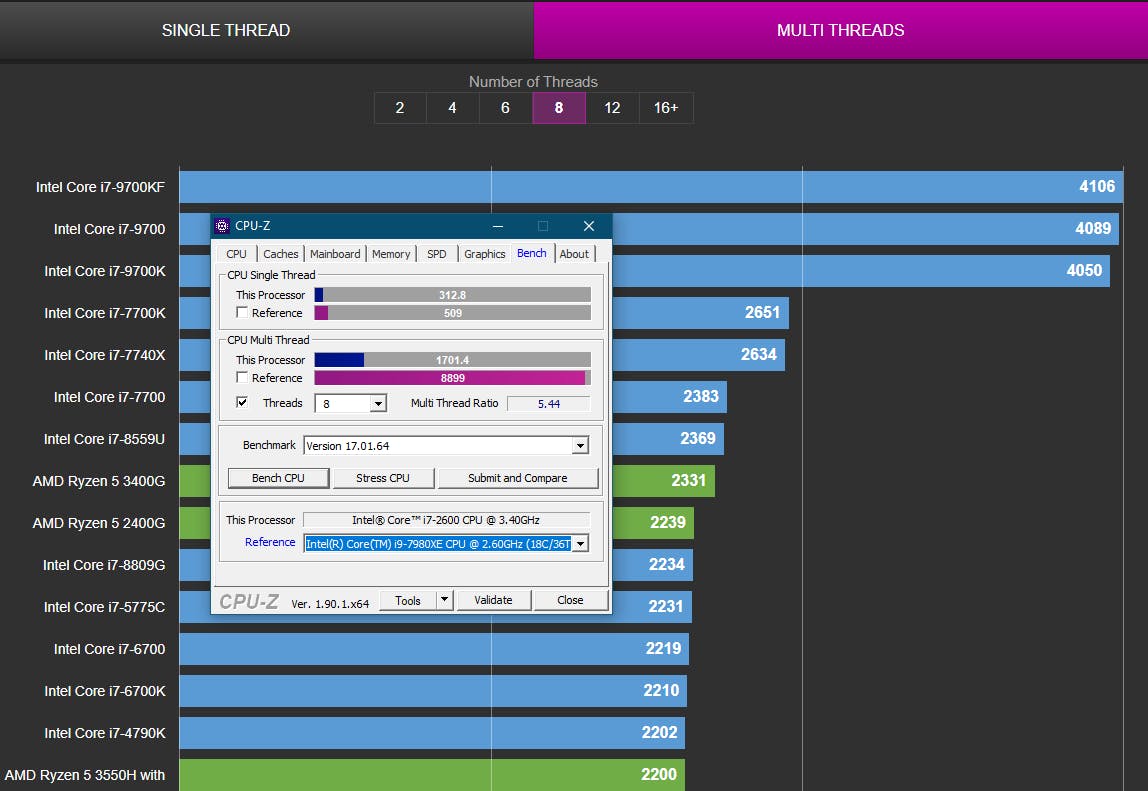This screenshot has height=791, width=1148.
Task: Click the AMD Ryzen 5 3550H bar 2200
Action: [432, 775]
